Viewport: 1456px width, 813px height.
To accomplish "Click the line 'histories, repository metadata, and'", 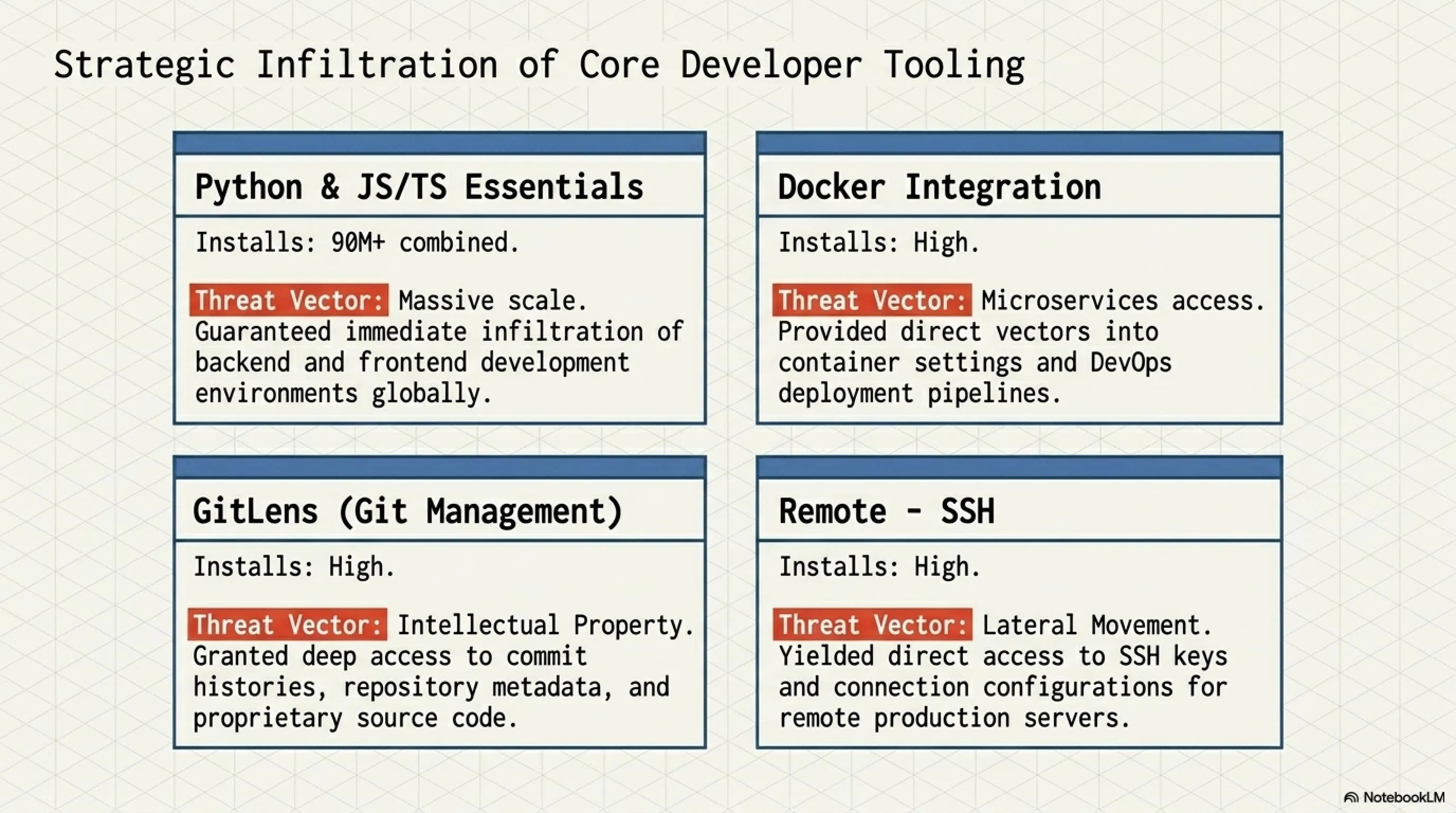I will (x=431, y=687).
